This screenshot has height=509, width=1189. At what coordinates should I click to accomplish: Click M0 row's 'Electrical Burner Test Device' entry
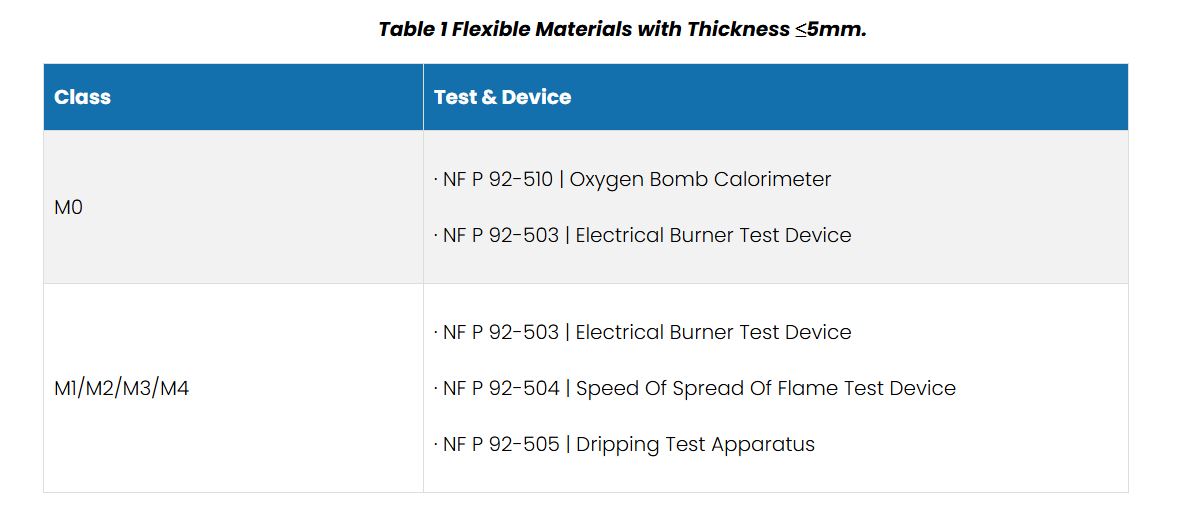coord(713,236)
